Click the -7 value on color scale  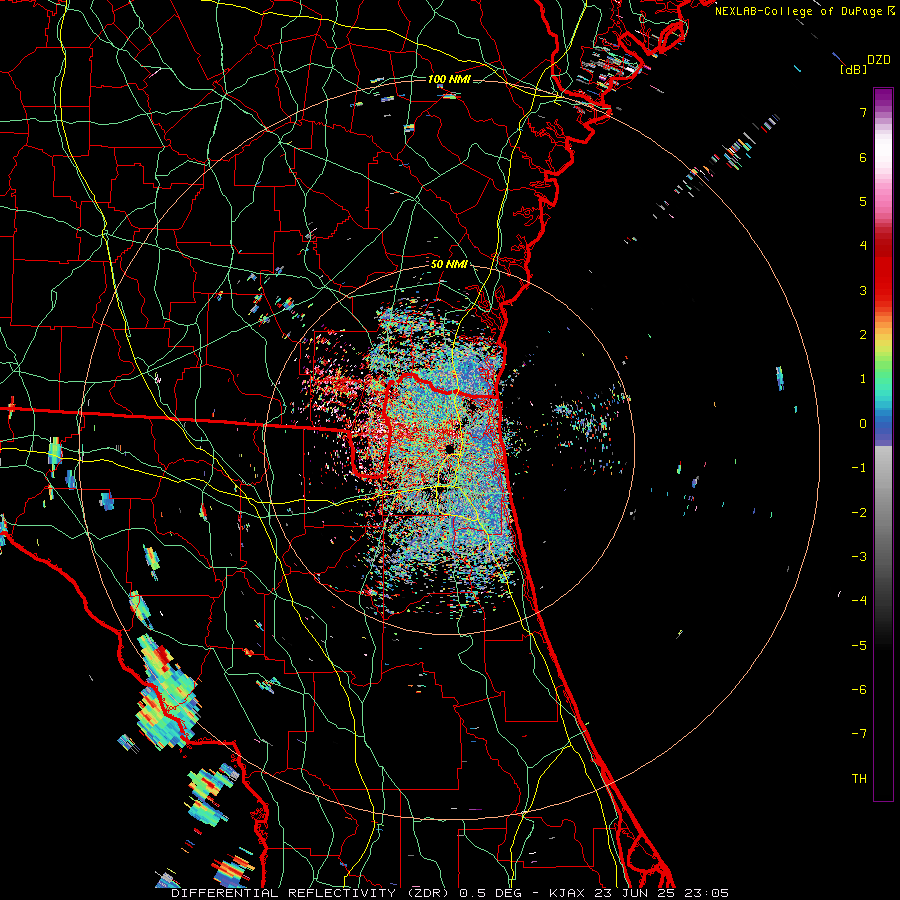tap(859, 734)
